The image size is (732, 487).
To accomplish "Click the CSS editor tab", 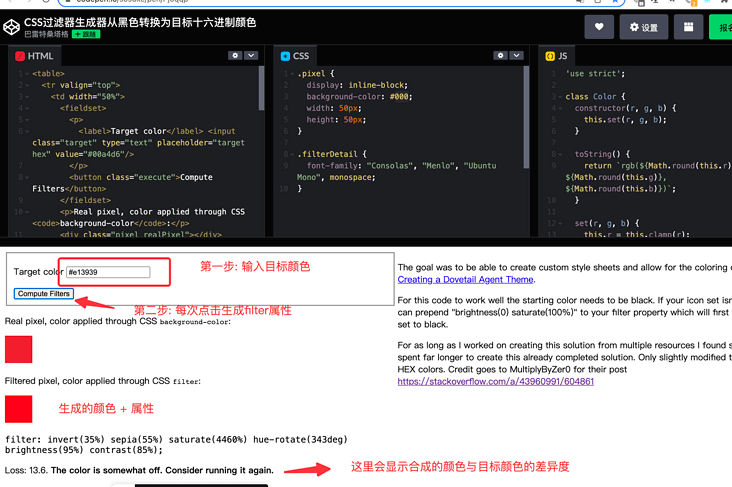I will click(x=295, y=56).
